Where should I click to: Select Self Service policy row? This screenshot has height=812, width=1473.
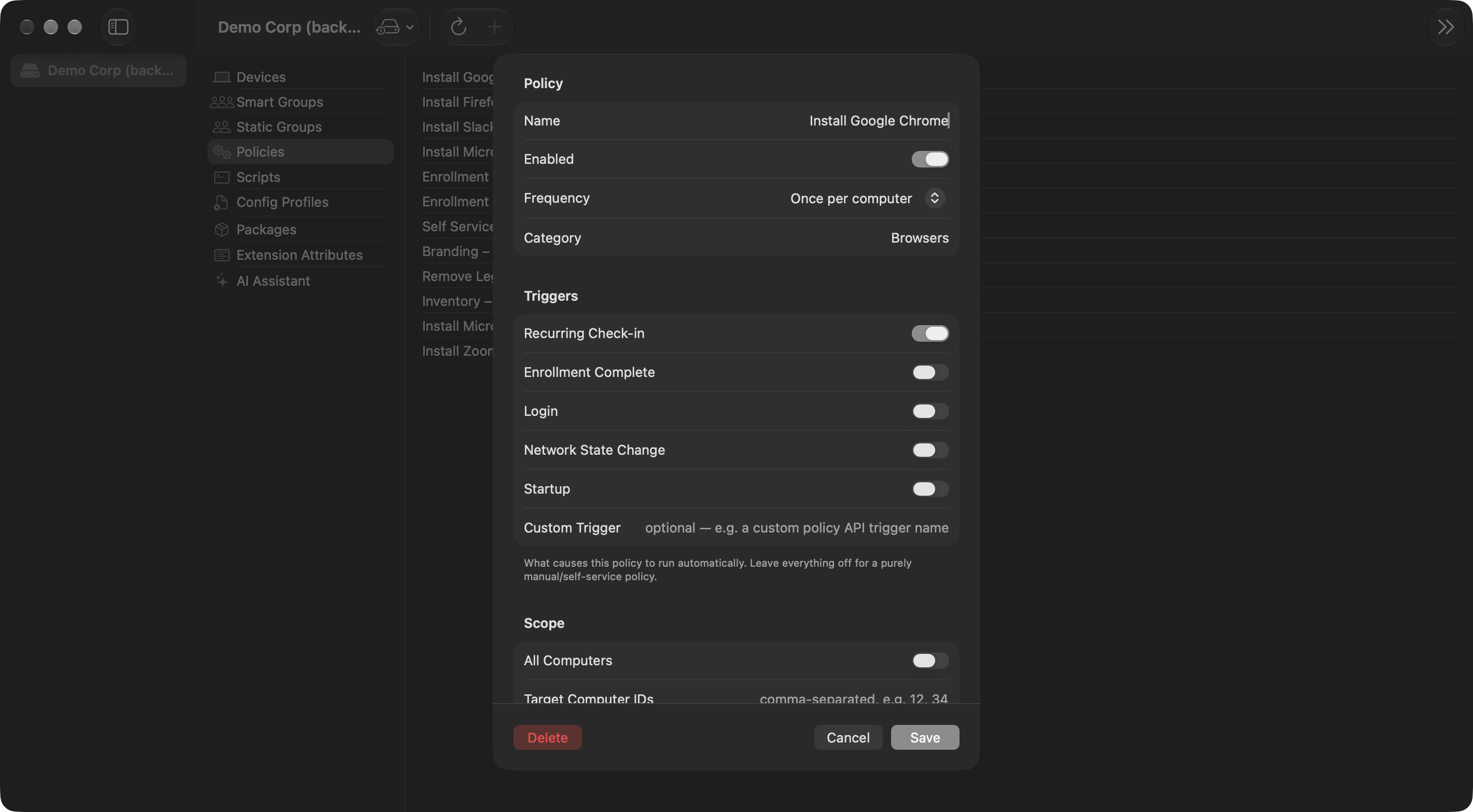(x=457, y=227)
